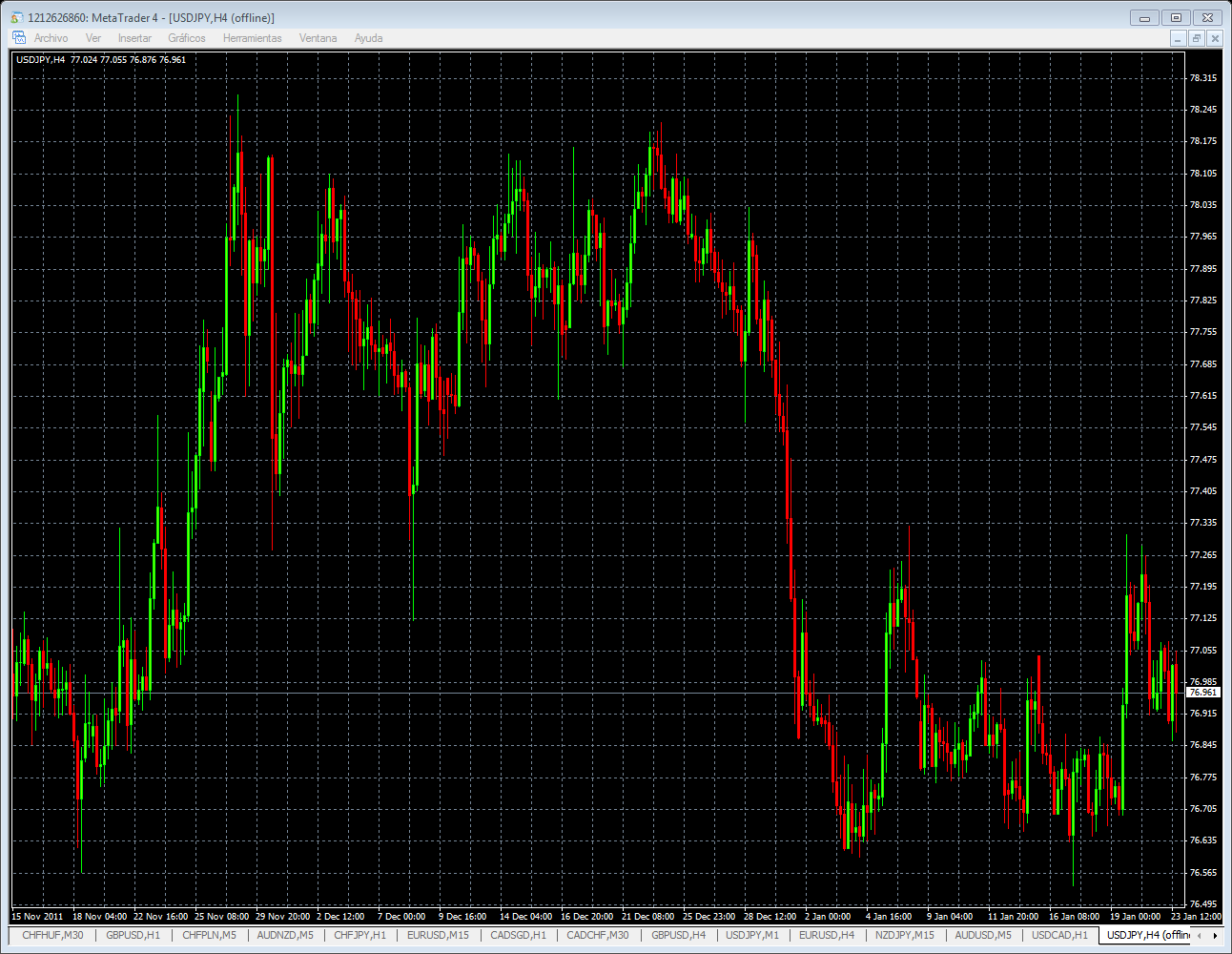
Task: Switch to the NZDJPY,M15 chart tab
Action: [x=905, y=935]
